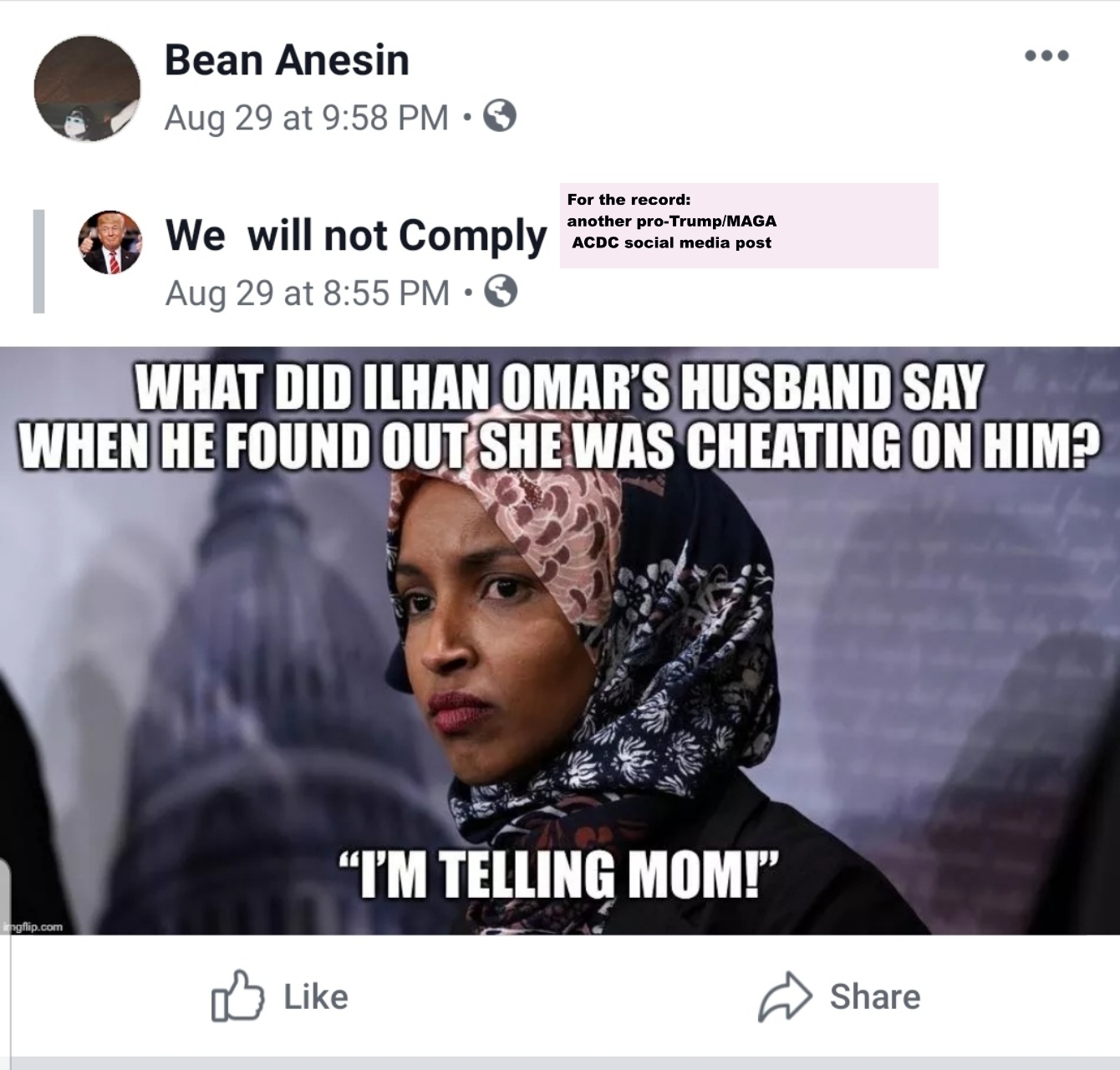Open Bean Anesin's profile via name
Viewport: 1120px width, 1070px height.
(287, 60)
